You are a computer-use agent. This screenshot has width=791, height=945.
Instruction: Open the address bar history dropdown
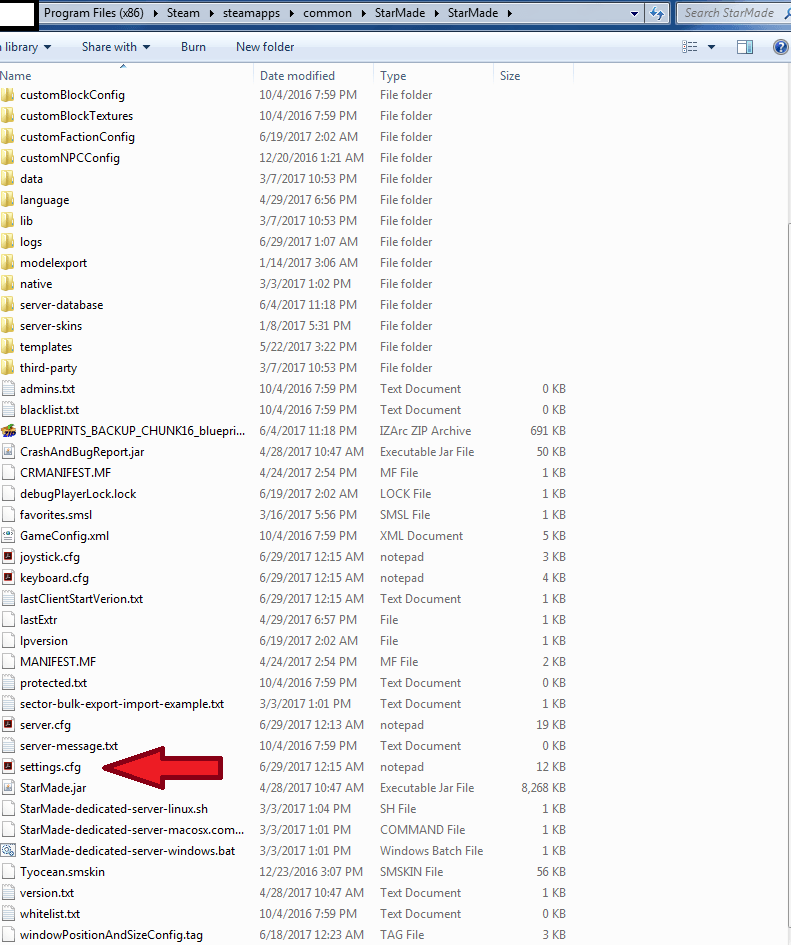(x=635, y=13)
